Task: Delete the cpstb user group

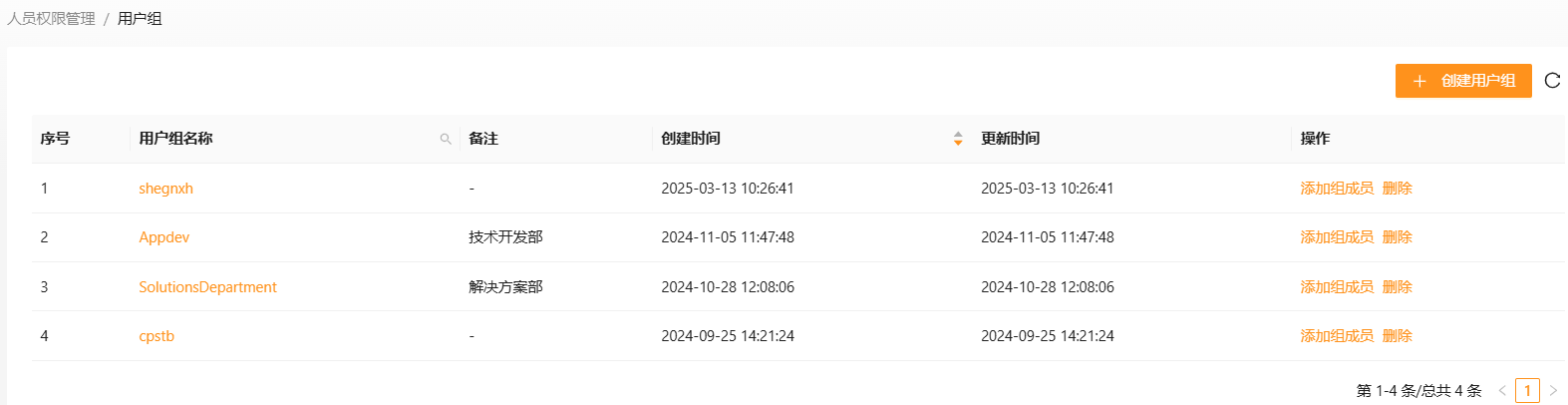Action: [x=1397, y=336]
